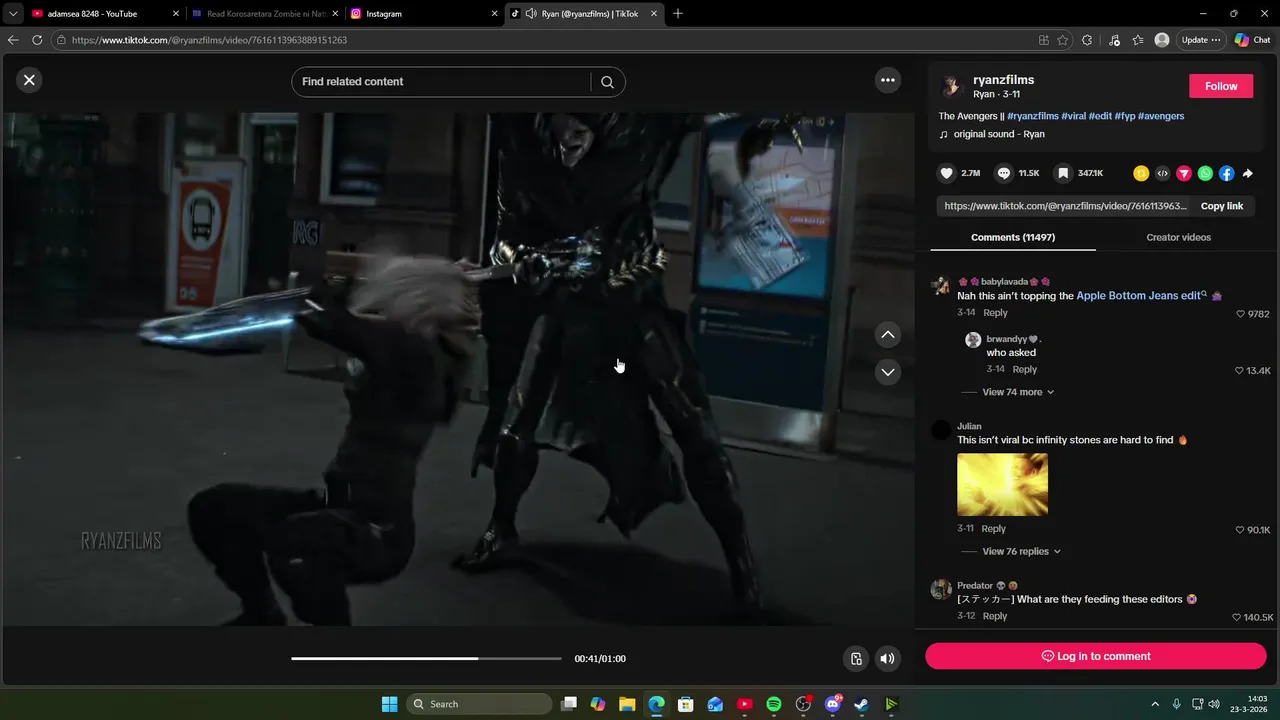1280x720 pixels.
Task: Close the TikTok video viewer
Action: click(x=29, y=80)
